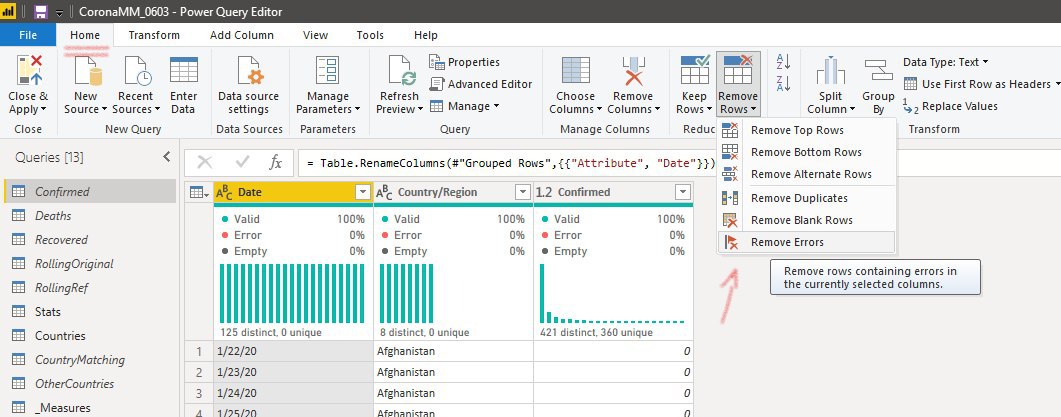The image size is (1061, 417).
Task: Click the table corner menu icon
Action: coord(199,192)
